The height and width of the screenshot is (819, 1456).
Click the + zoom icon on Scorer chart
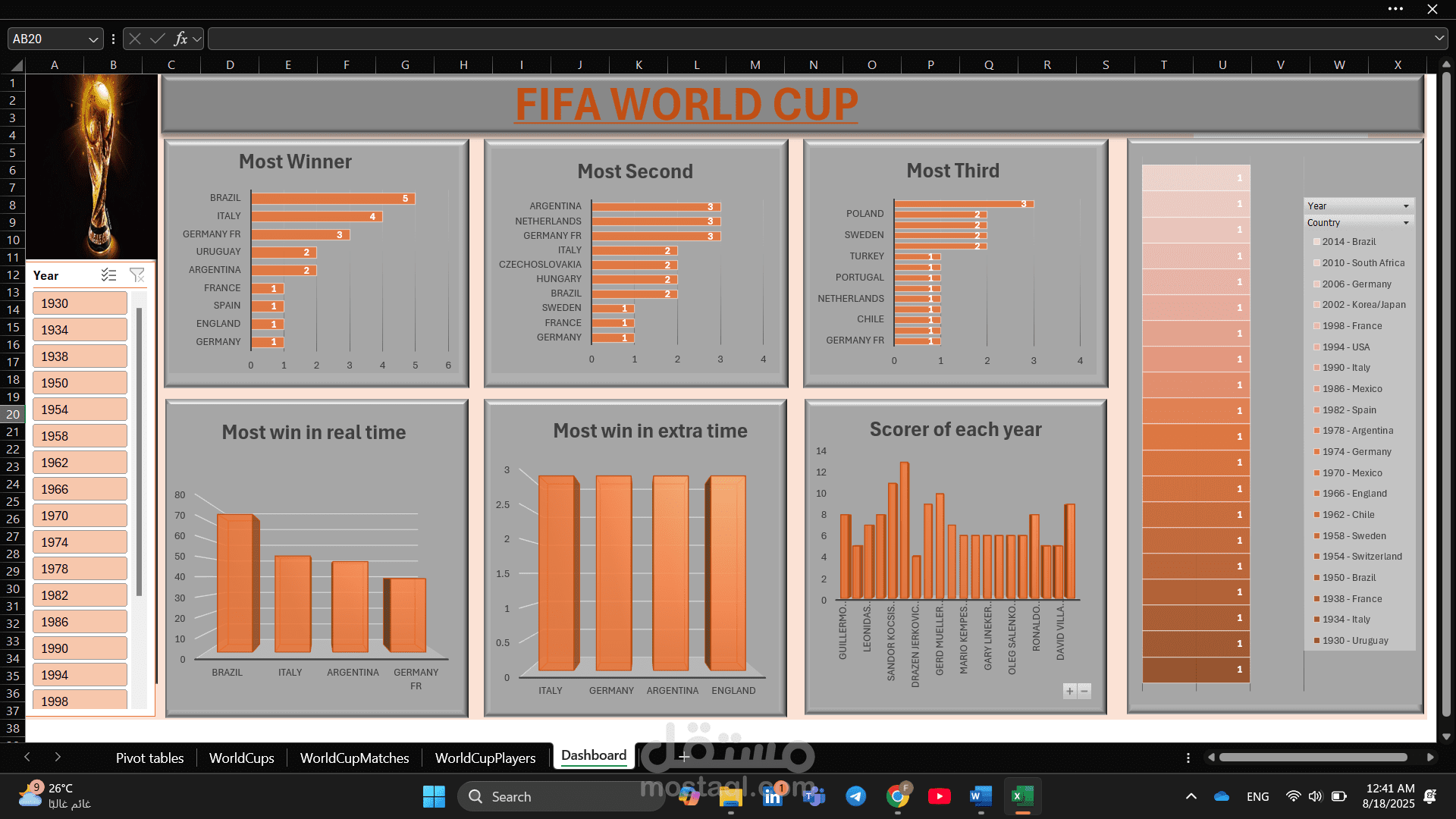click(x=1068, y=691)
